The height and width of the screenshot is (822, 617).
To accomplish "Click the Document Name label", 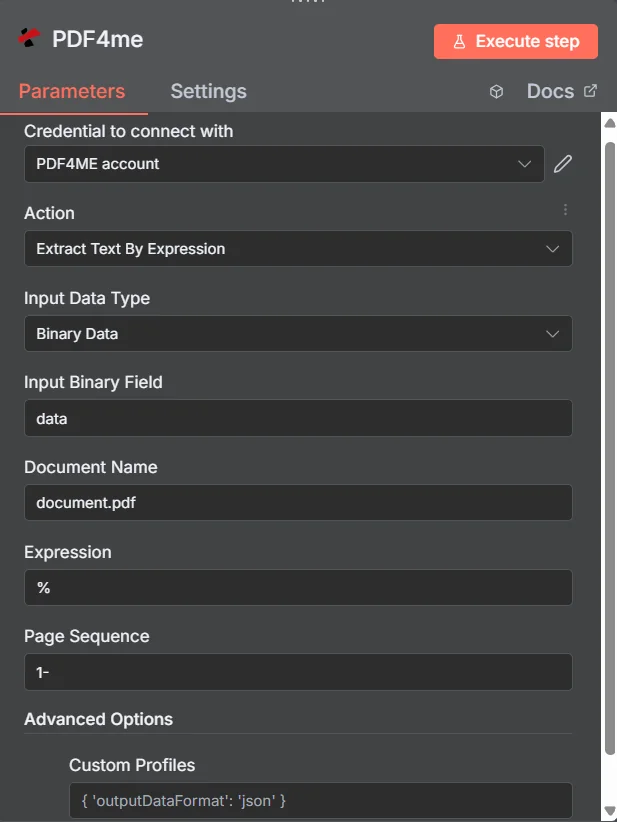I will click(x=91, y=467).
